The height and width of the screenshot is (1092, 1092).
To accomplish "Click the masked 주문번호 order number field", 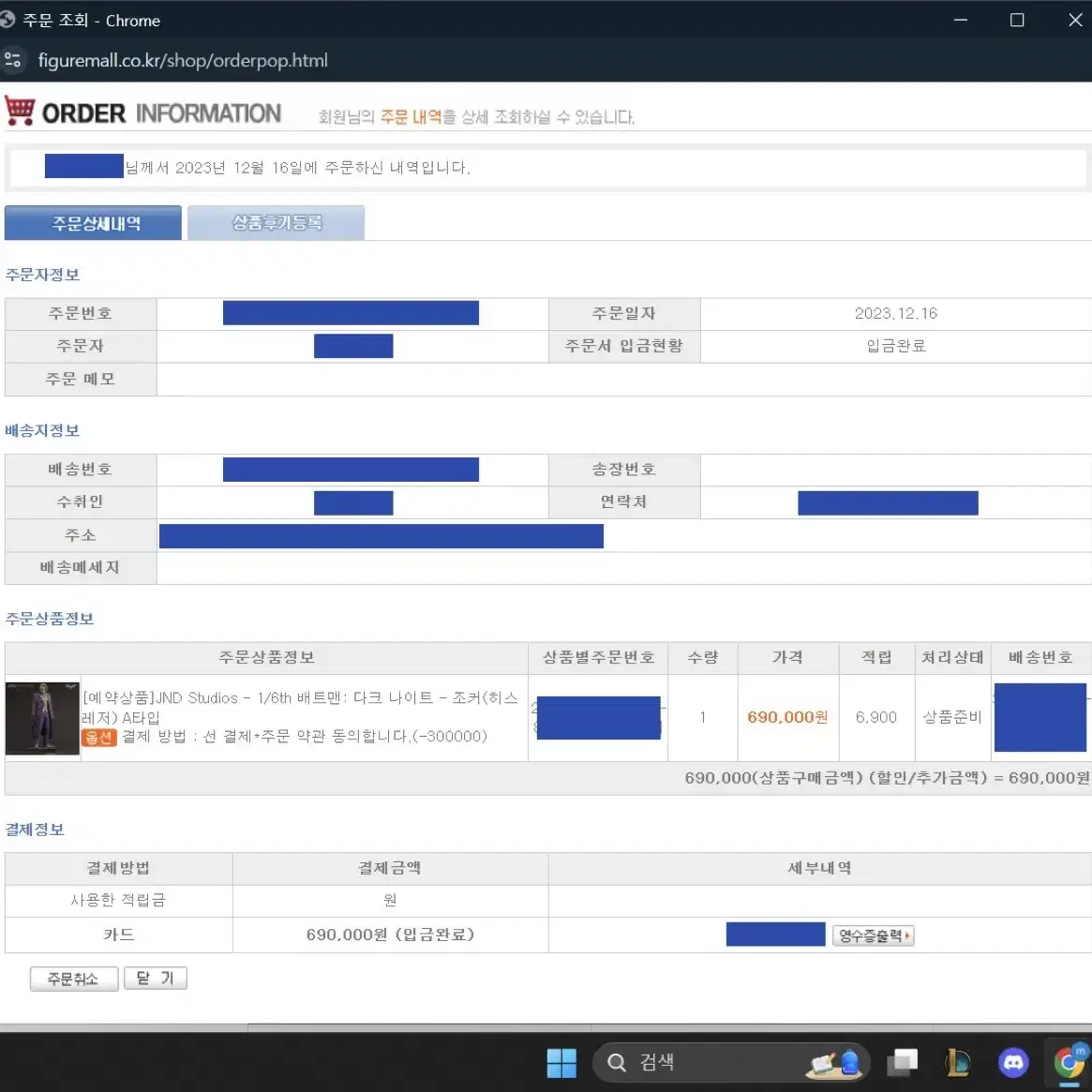I will (351, 312).
